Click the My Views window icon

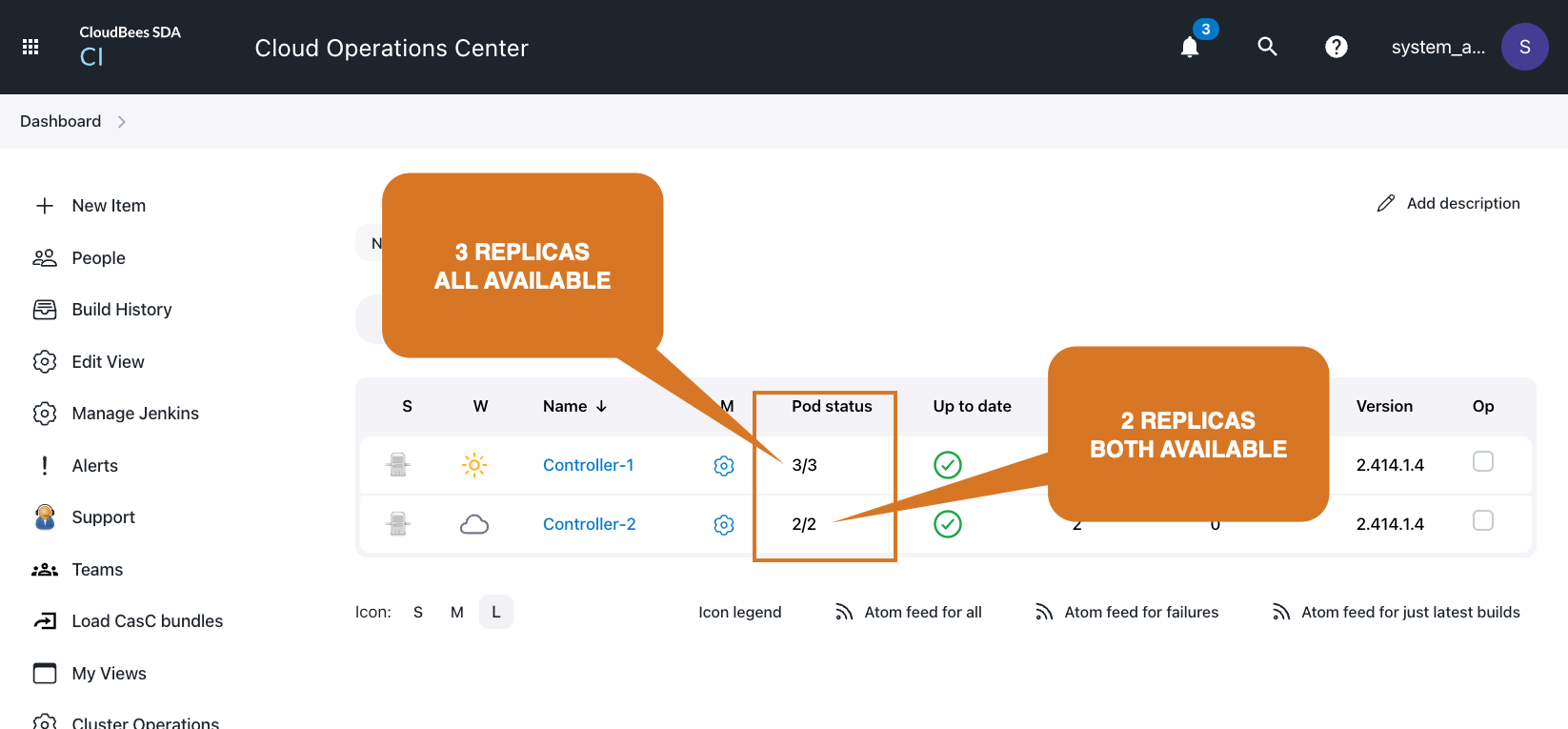coord(45,674)
